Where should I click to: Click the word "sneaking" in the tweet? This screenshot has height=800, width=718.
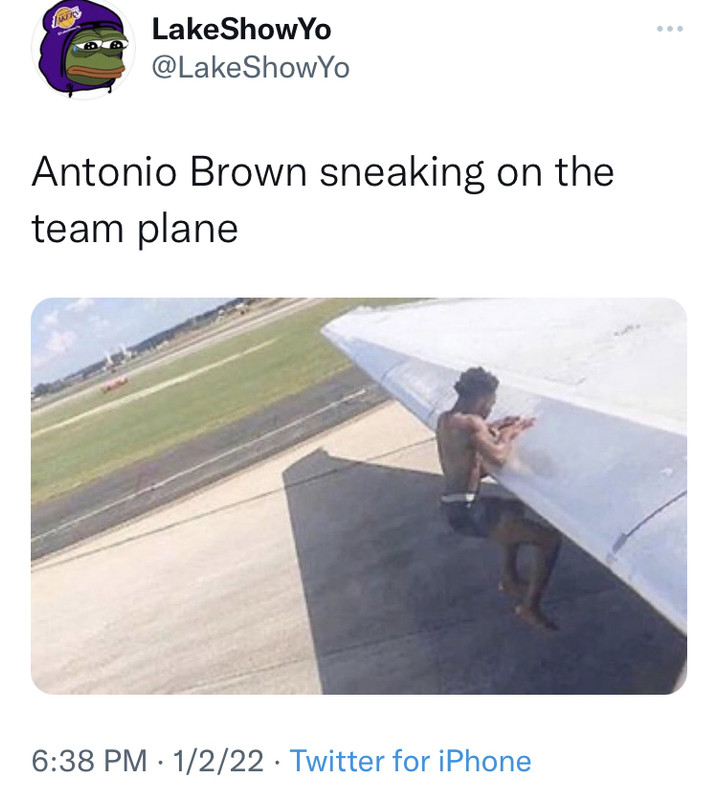(402, 173)
